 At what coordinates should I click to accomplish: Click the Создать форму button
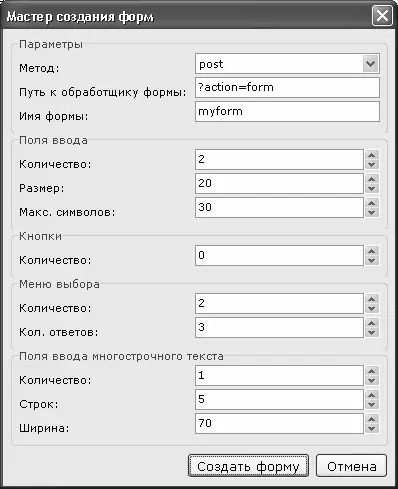[x=248, y=466]
